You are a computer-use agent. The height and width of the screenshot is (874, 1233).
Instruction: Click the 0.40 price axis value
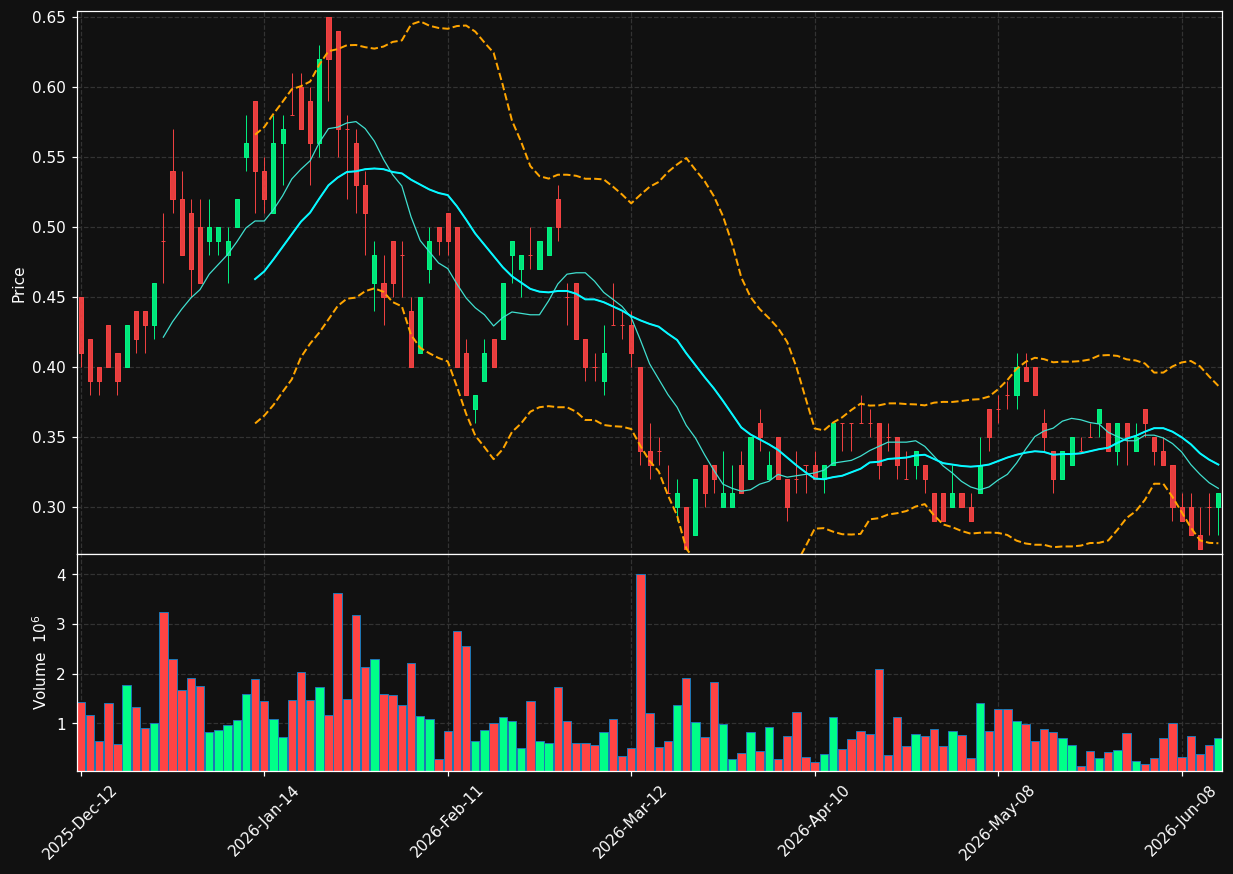tap(49, 368)
